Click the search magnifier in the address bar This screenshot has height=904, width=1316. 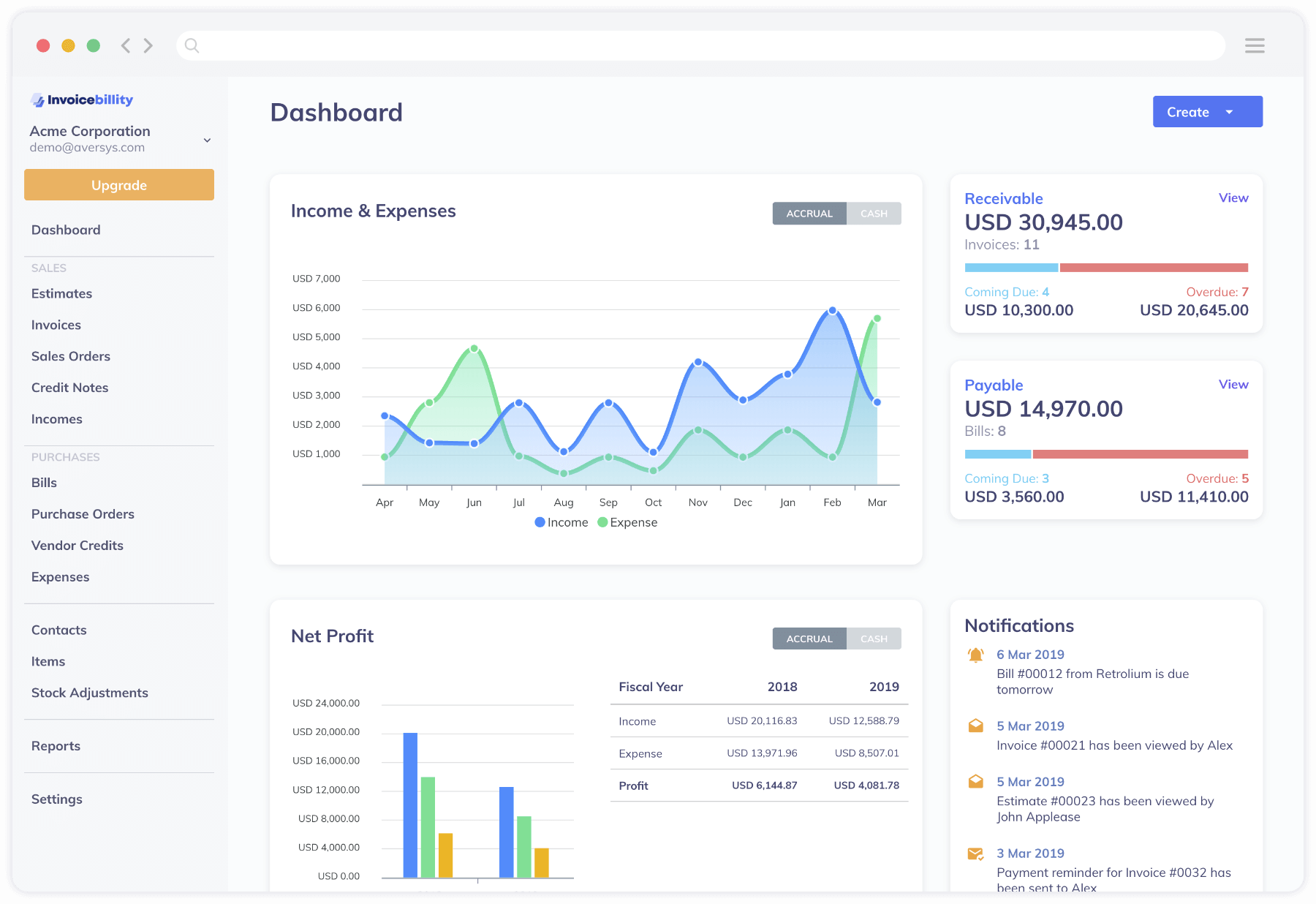[192, 45]
